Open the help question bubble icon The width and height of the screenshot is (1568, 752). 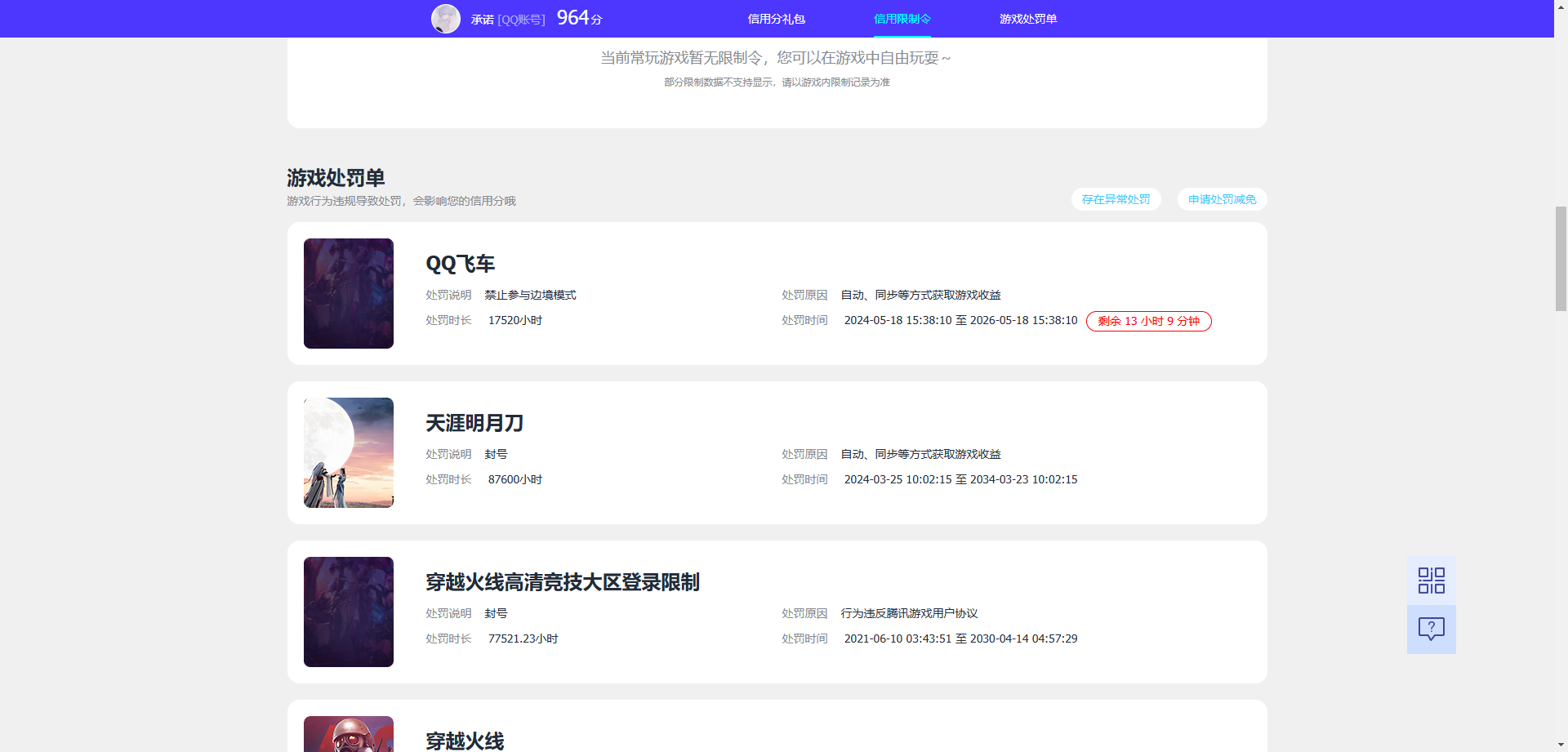click(1431, 629)
